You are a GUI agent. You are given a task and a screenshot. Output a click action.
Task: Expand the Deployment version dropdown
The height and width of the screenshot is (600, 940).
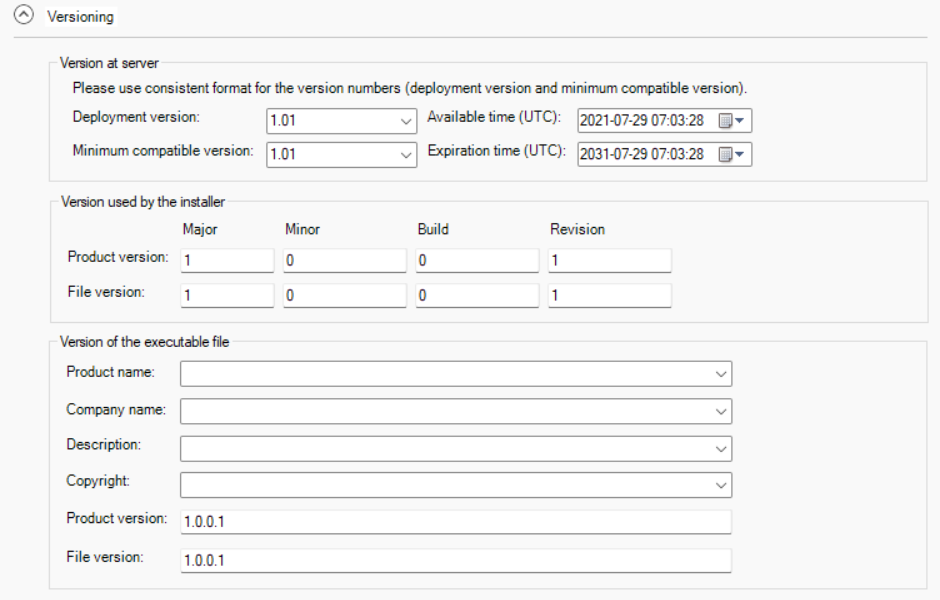(406, 121)
